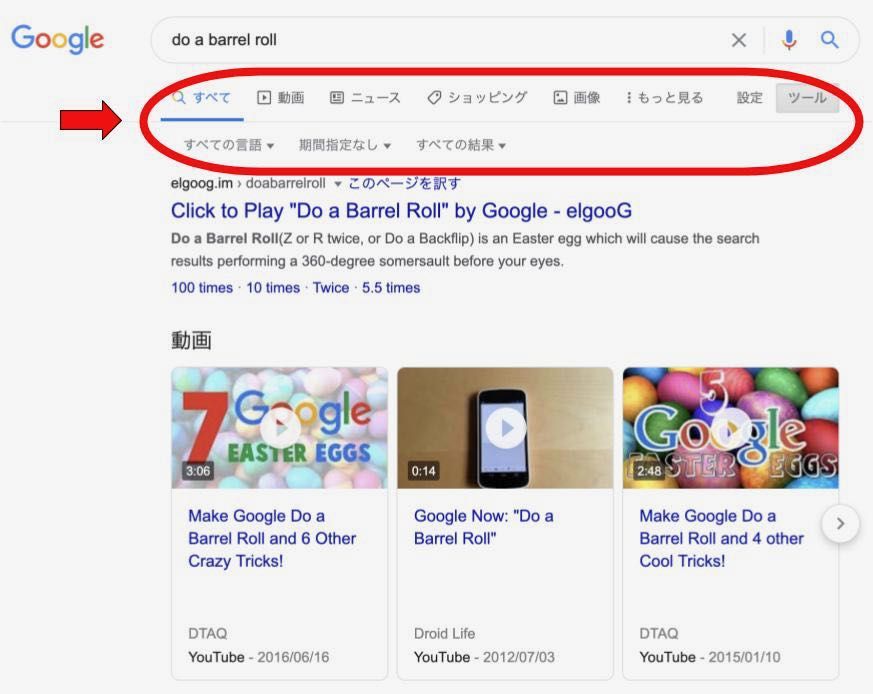Switch to the ニュース tab
The height and width of the screenshot is (694, 873).
click(365, 98)
